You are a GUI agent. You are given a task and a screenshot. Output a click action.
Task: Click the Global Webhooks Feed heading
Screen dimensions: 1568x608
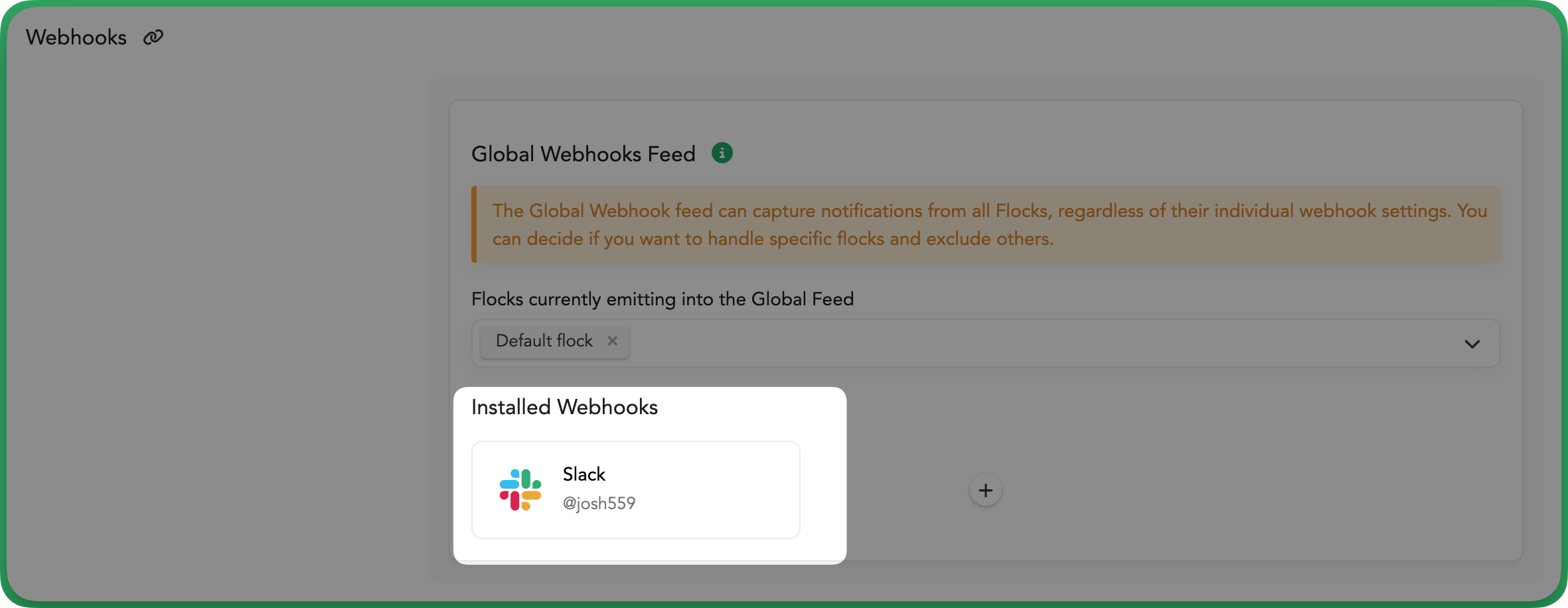(x=584, y=154)
